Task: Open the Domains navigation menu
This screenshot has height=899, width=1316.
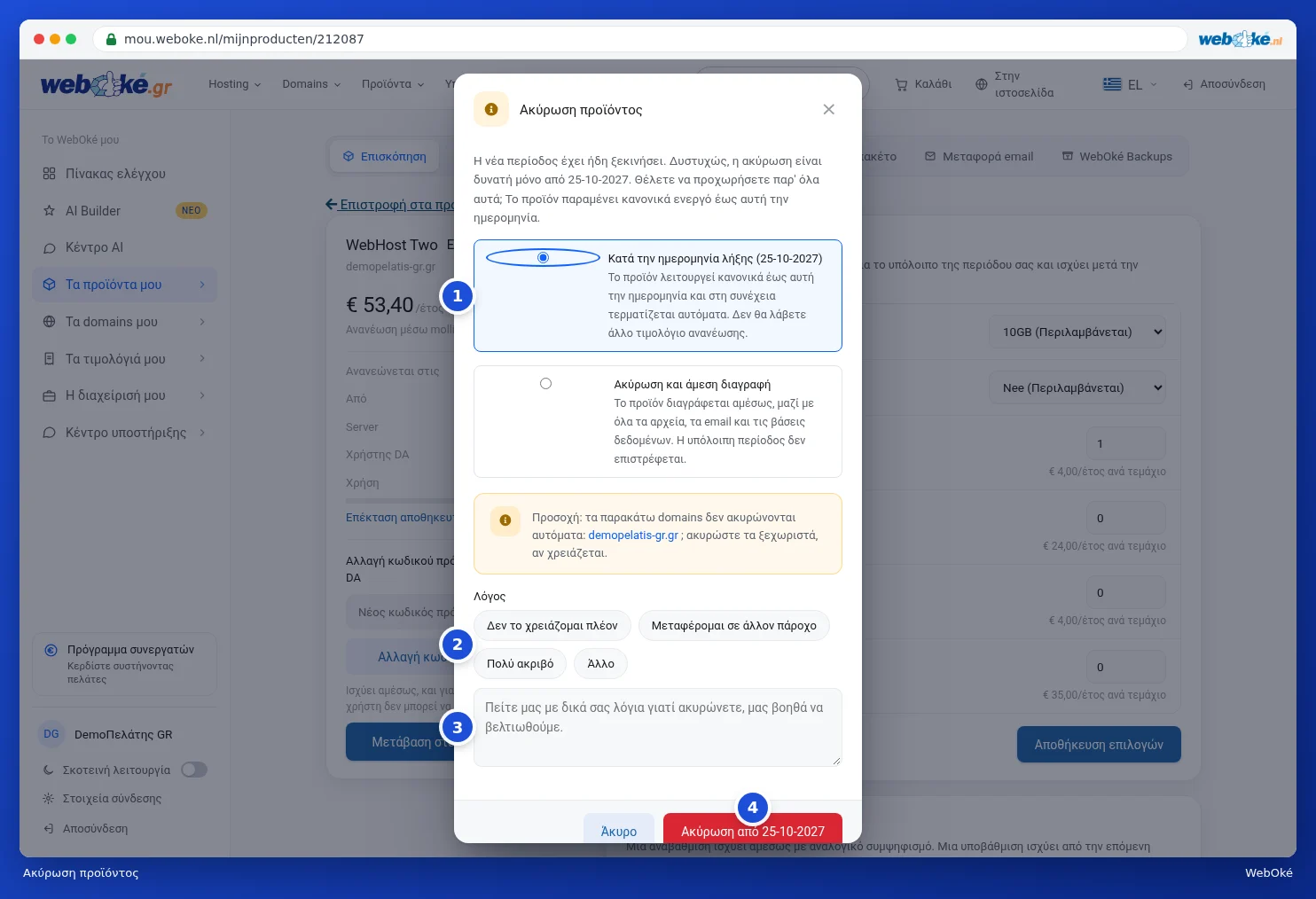Action: coord(311,84)
